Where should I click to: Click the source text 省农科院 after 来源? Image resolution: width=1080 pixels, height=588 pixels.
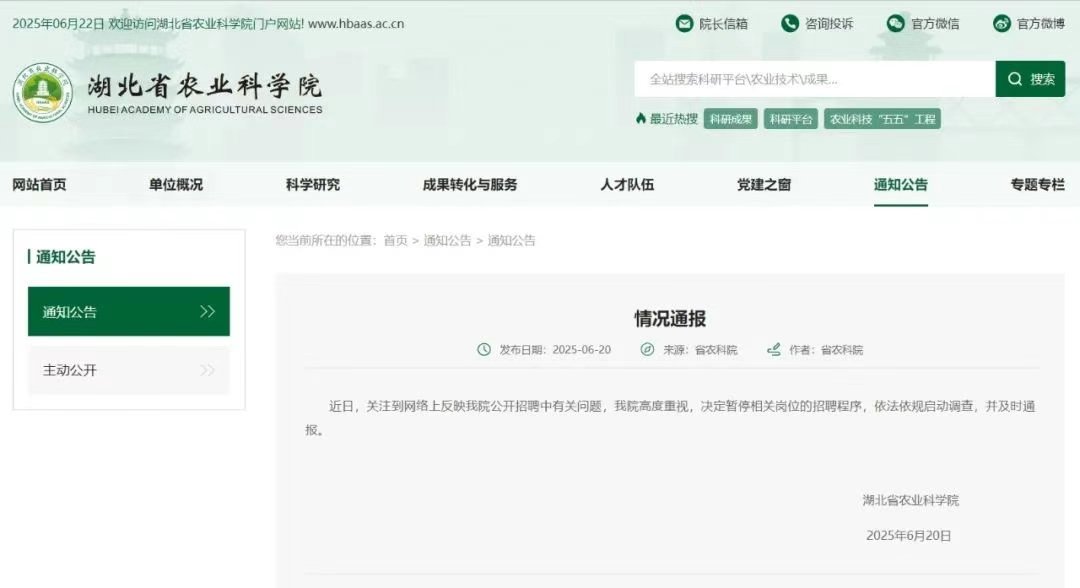[x=716, y=350]
